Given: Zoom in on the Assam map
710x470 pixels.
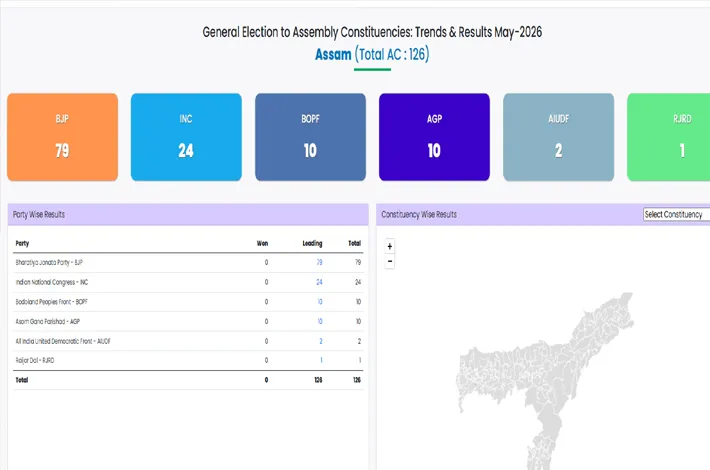Looking at the screenshot, I should click(x=389, y=246).
